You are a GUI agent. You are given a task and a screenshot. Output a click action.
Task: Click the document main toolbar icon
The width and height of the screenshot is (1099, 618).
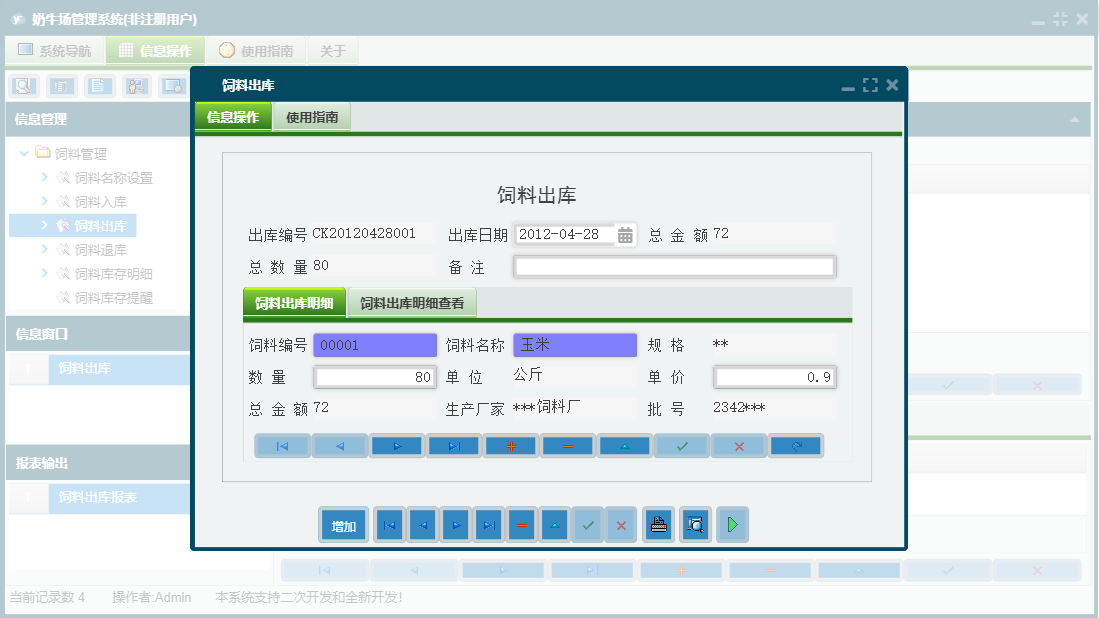pyautogui.click(x=99, y=86)
